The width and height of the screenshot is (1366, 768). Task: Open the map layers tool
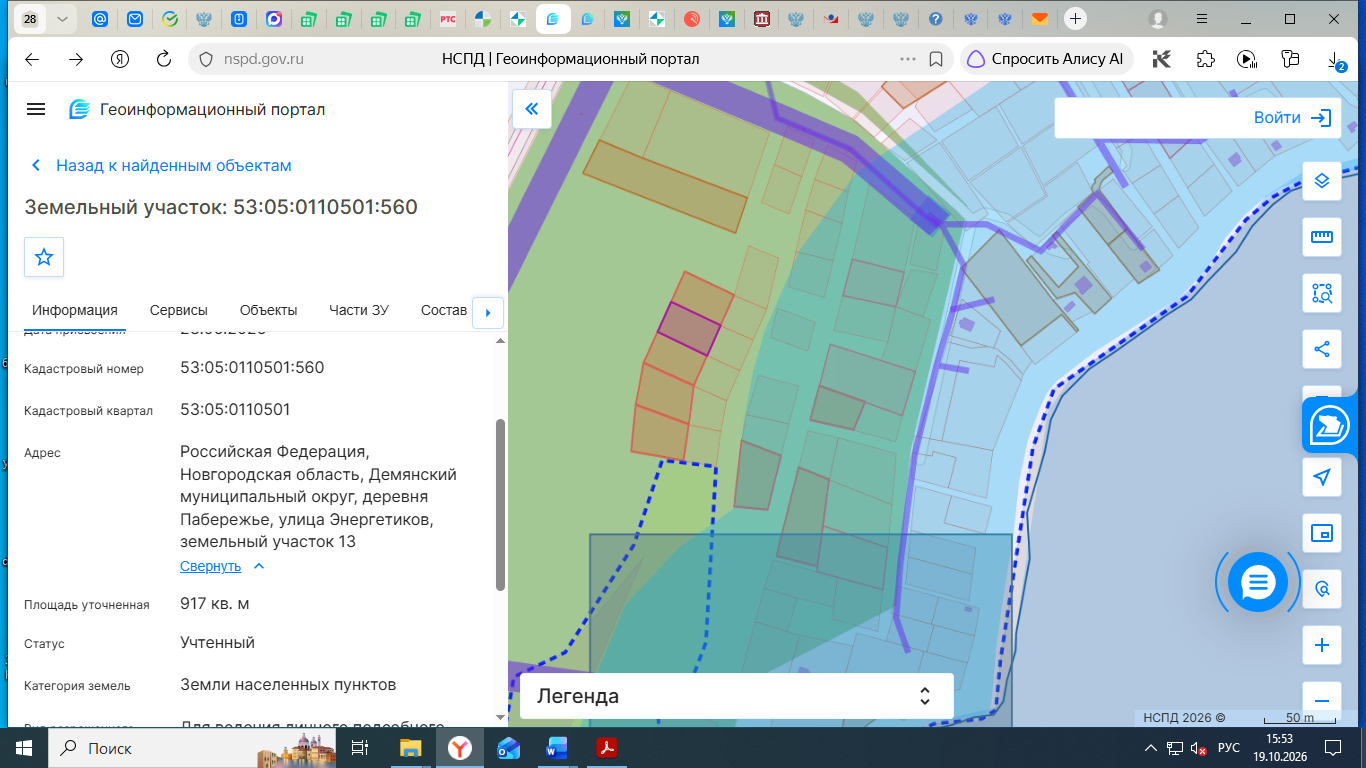[x=1322, y=181]
